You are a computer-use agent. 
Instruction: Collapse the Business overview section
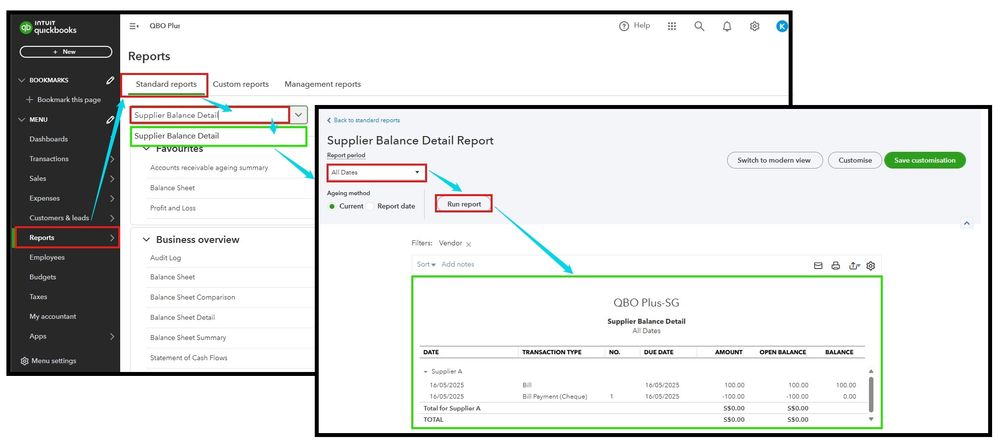[x=146, y=240]
